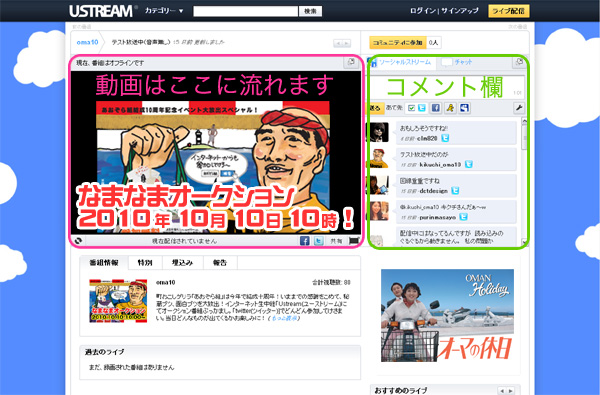This screenshot has width=600, height=395.
Task: Toggle fullscreen on the video player
Action: point(354,241)
